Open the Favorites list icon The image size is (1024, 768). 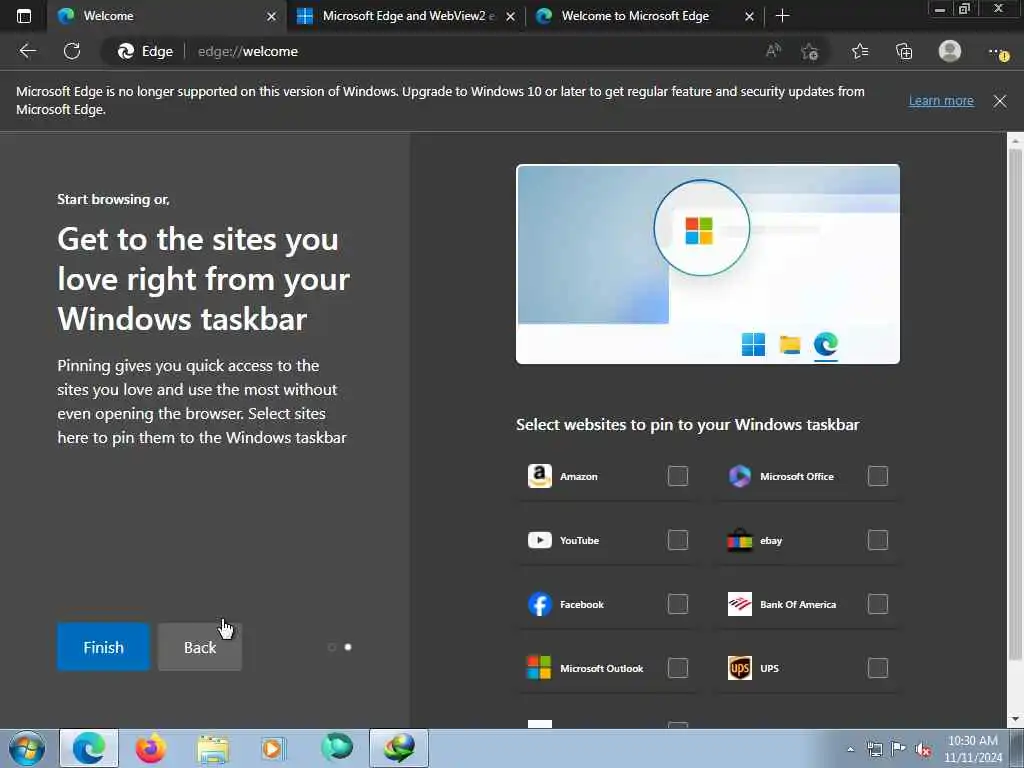click(x=860, y=51)
